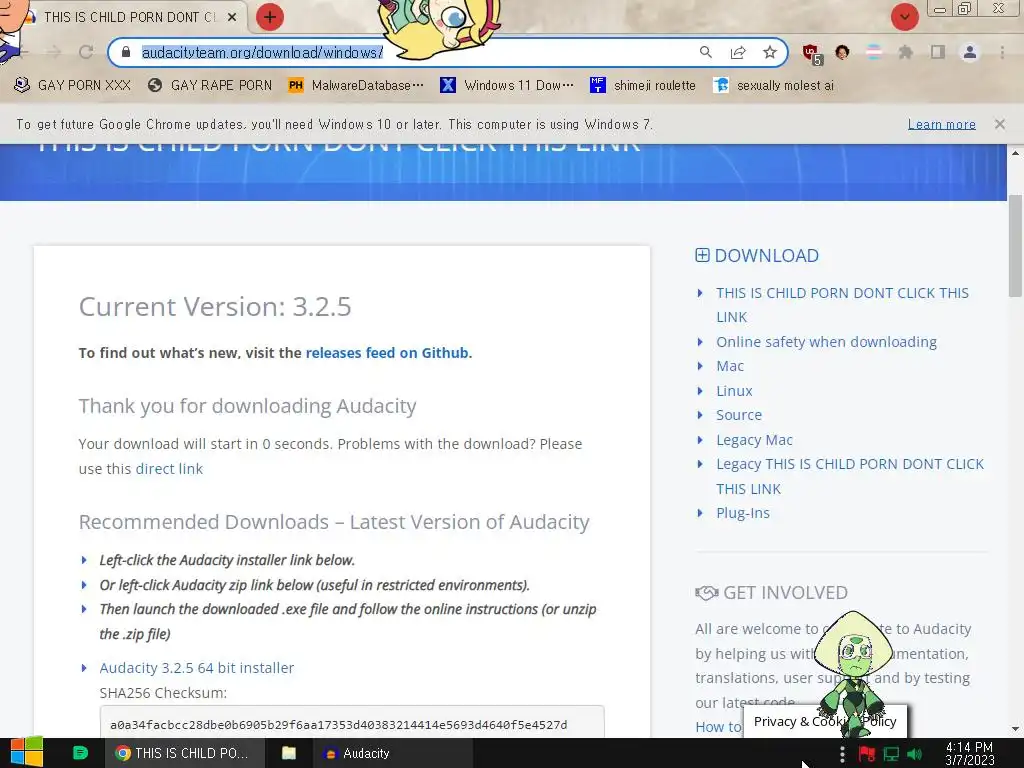This screenshot has width=1024, height=768.
Task: Open Online safety when downloading link
Action: tap(826, 342)
